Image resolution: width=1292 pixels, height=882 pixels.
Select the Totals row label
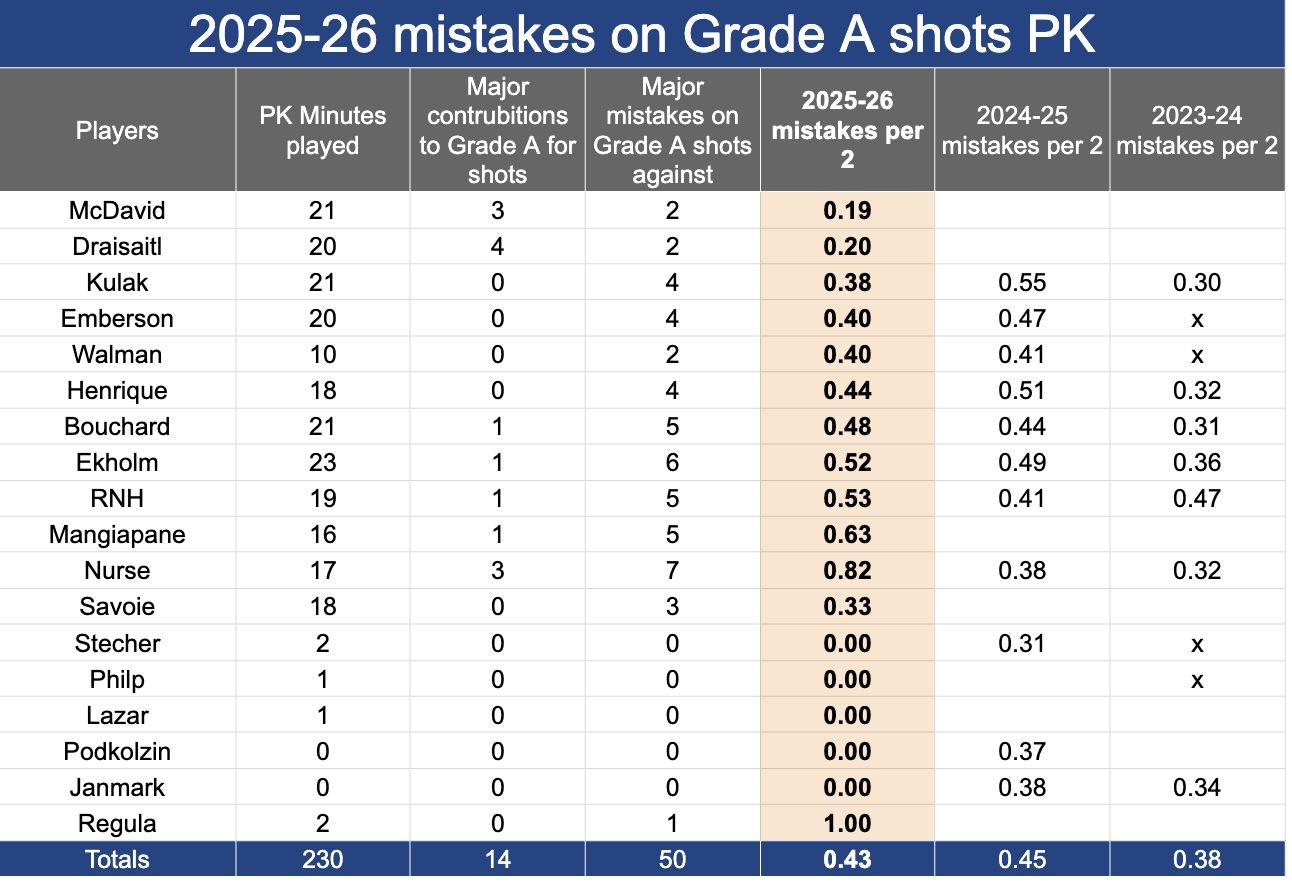click(x=117, y=860)
